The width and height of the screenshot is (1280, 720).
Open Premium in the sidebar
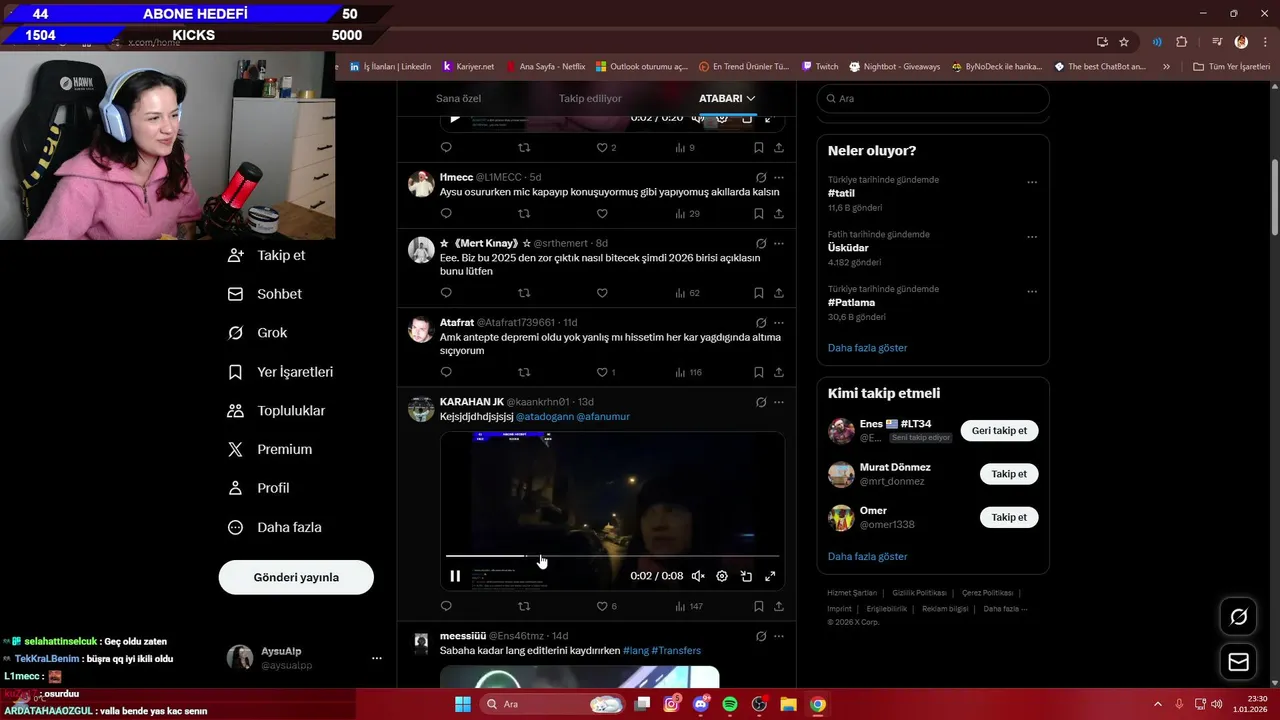[269, 450]
